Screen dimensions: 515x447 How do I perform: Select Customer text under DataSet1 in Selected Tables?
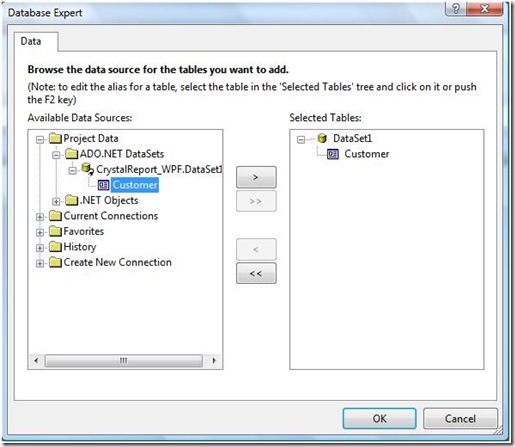367,154
